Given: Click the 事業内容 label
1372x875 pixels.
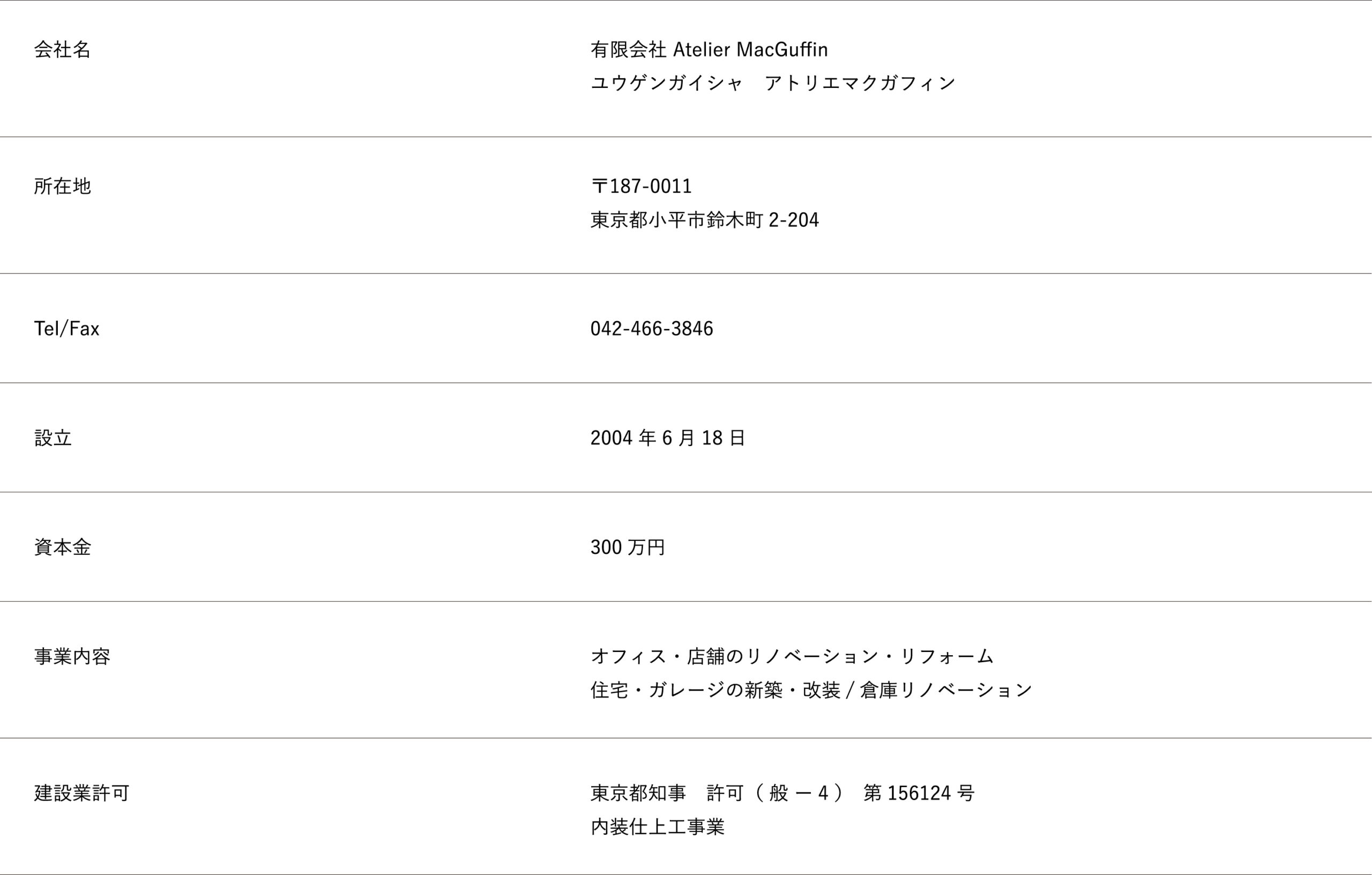Looking at the screenshot, I should click(72, 657).
